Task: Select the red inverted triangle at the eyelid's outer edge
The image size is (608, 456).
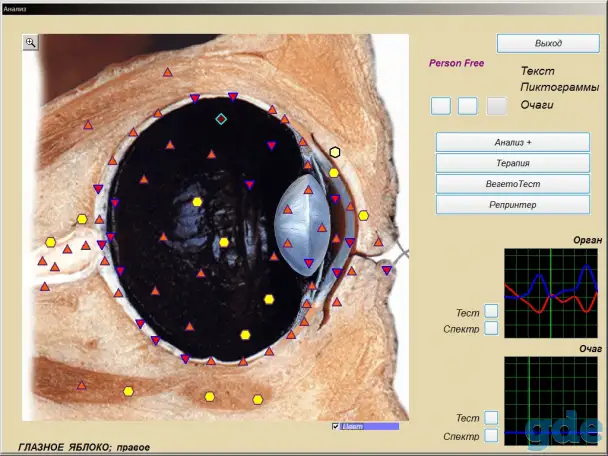Action: click(x=387, y=270)
